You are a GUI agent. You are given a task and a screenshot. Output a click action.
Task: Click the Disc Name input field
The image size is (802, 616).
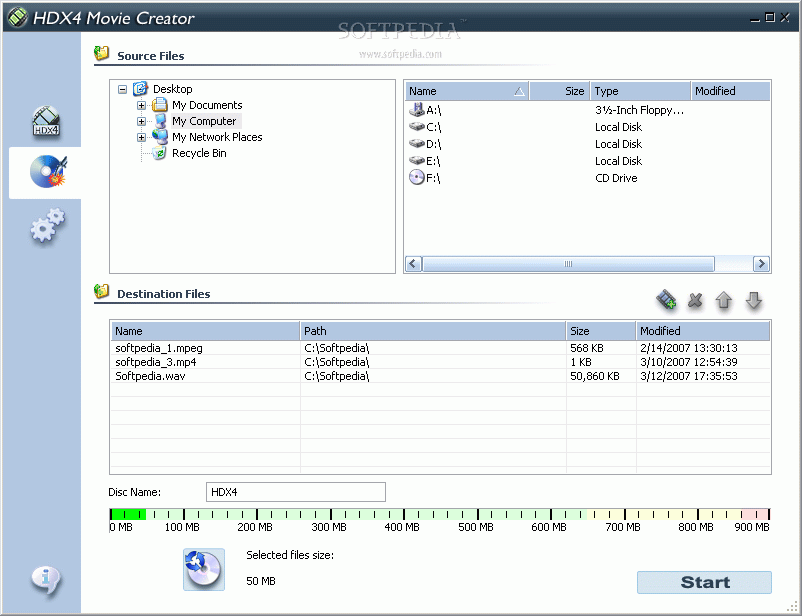296,492
